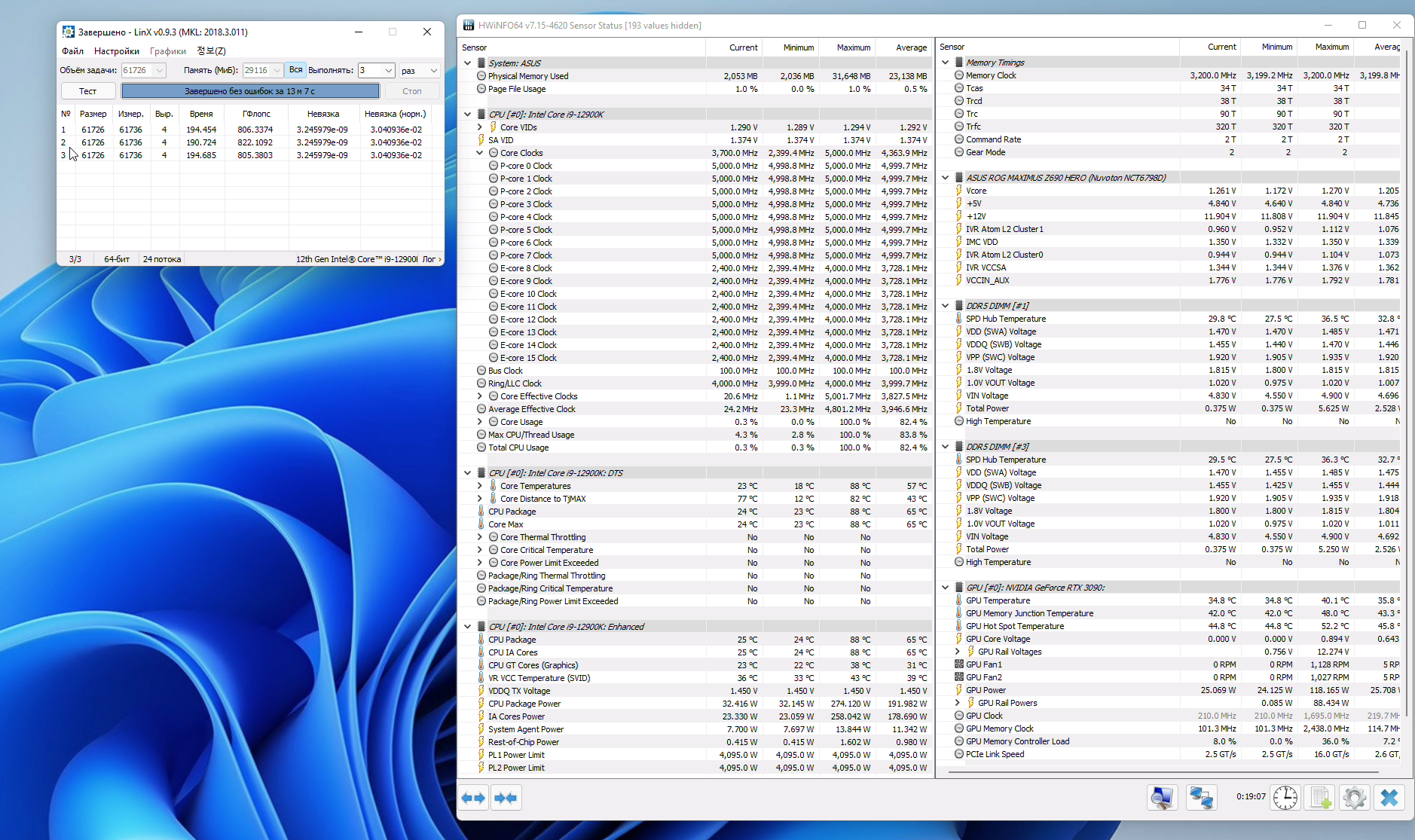This screenshot has width=1415, height=840.
Task: Click the thermometer icon next to VR VCC Temperature
Action: point(481,678)
